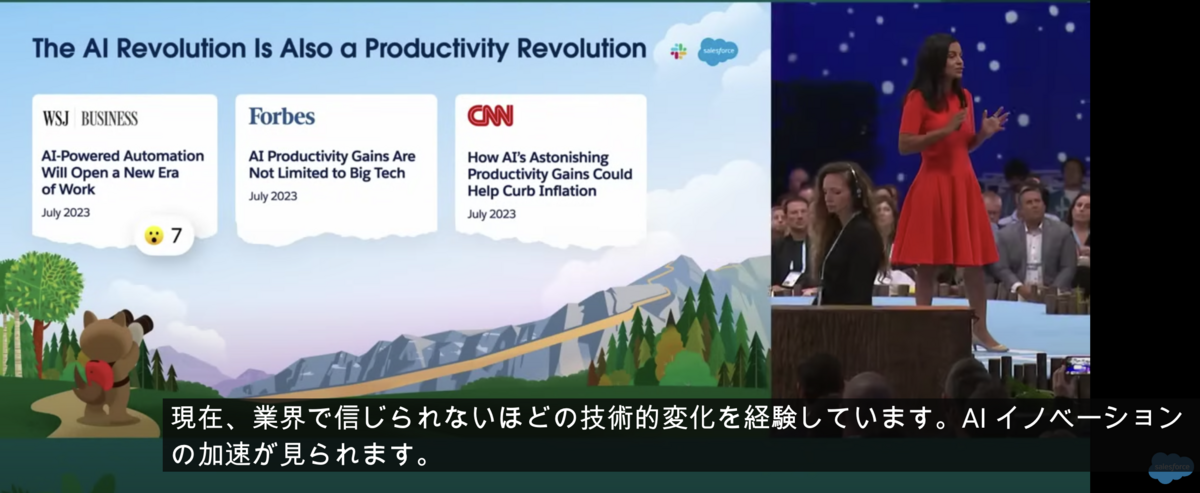Click the Japanese subtitle caption text
This screenshot has width=1200, height=493.
pos(677,437)
